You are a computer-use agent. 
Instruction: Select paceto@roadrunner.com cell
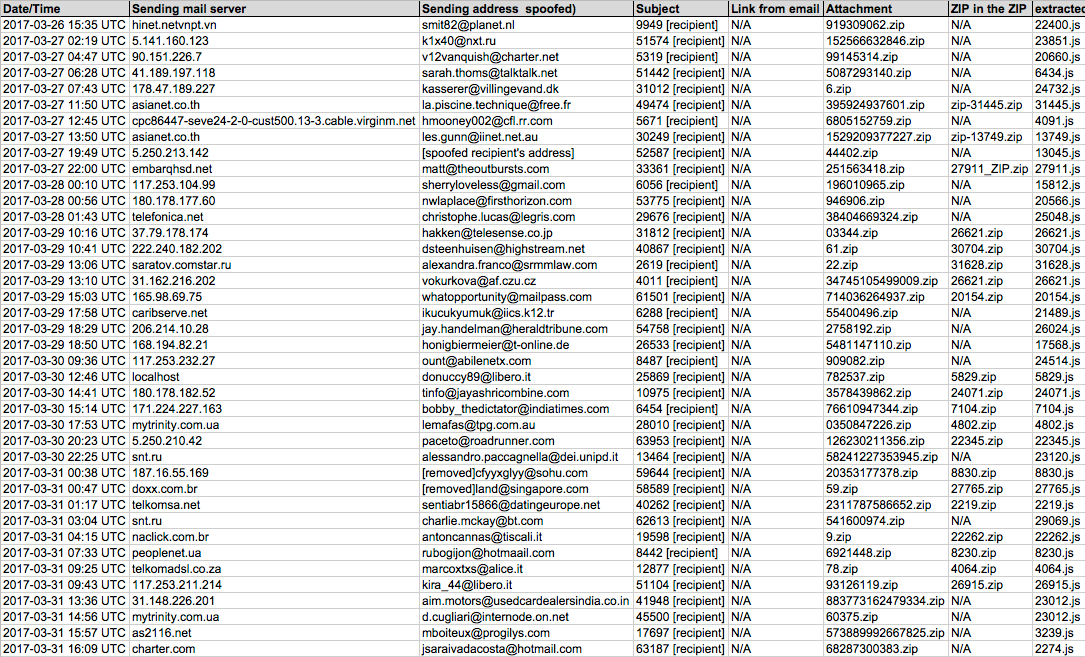[526, 440]
